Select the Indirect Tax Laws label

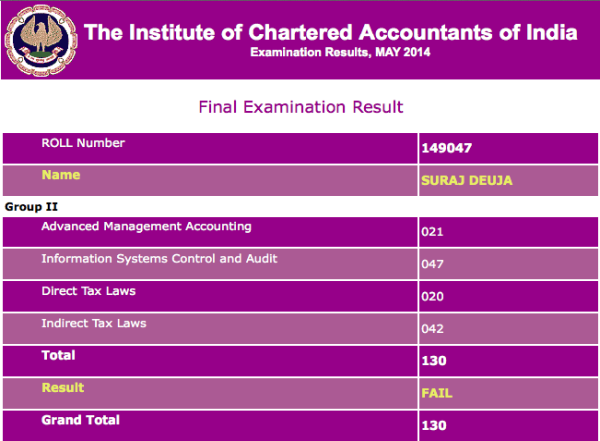tap(93, 323)
